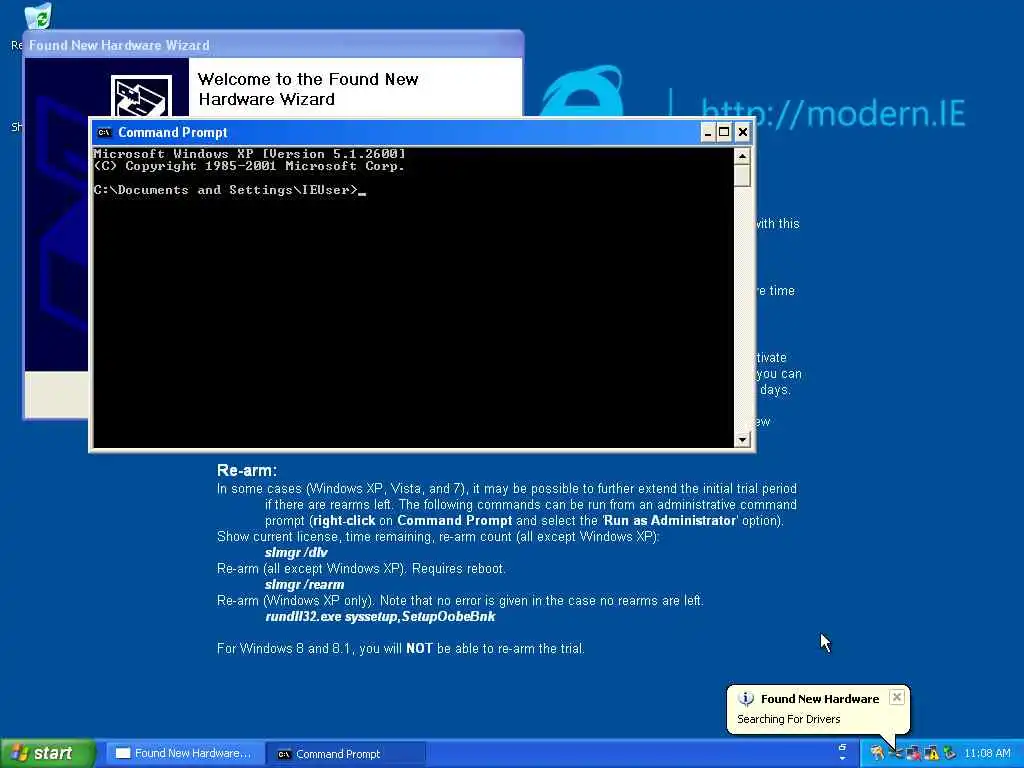
Task: Maximize the Command Prompt window
Action: coord(724,133)
